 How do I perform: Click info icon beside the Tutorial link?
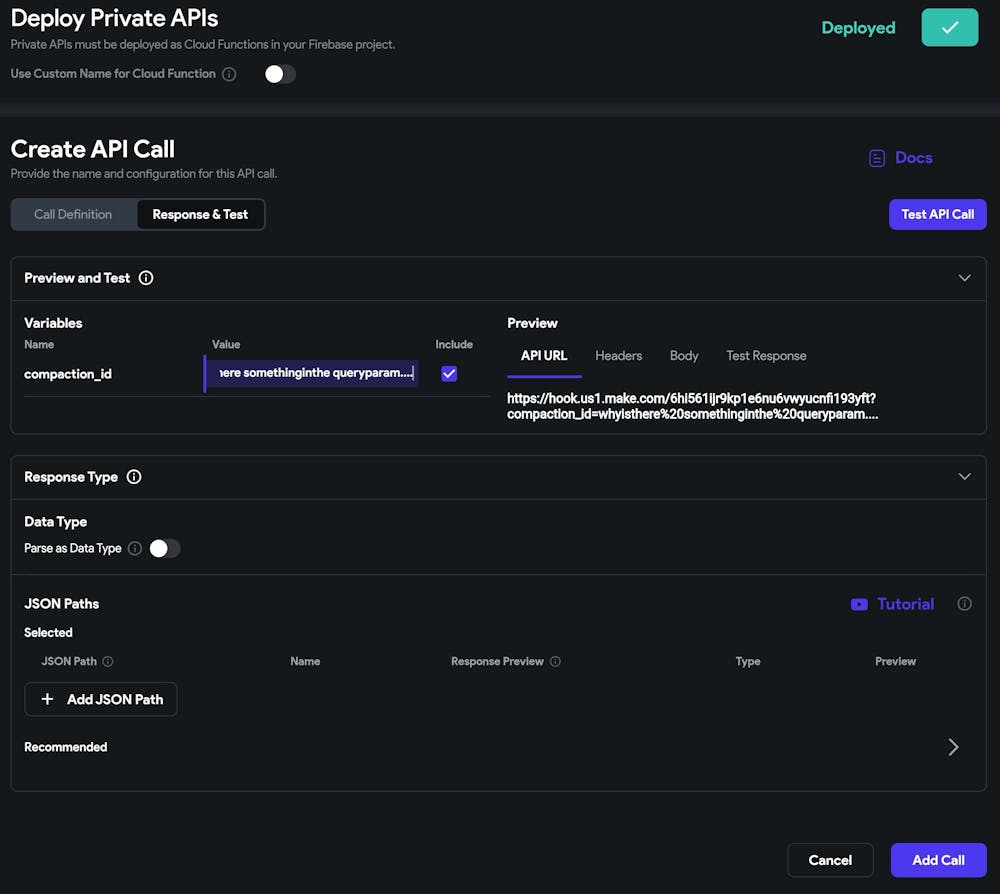coord(964,604)
